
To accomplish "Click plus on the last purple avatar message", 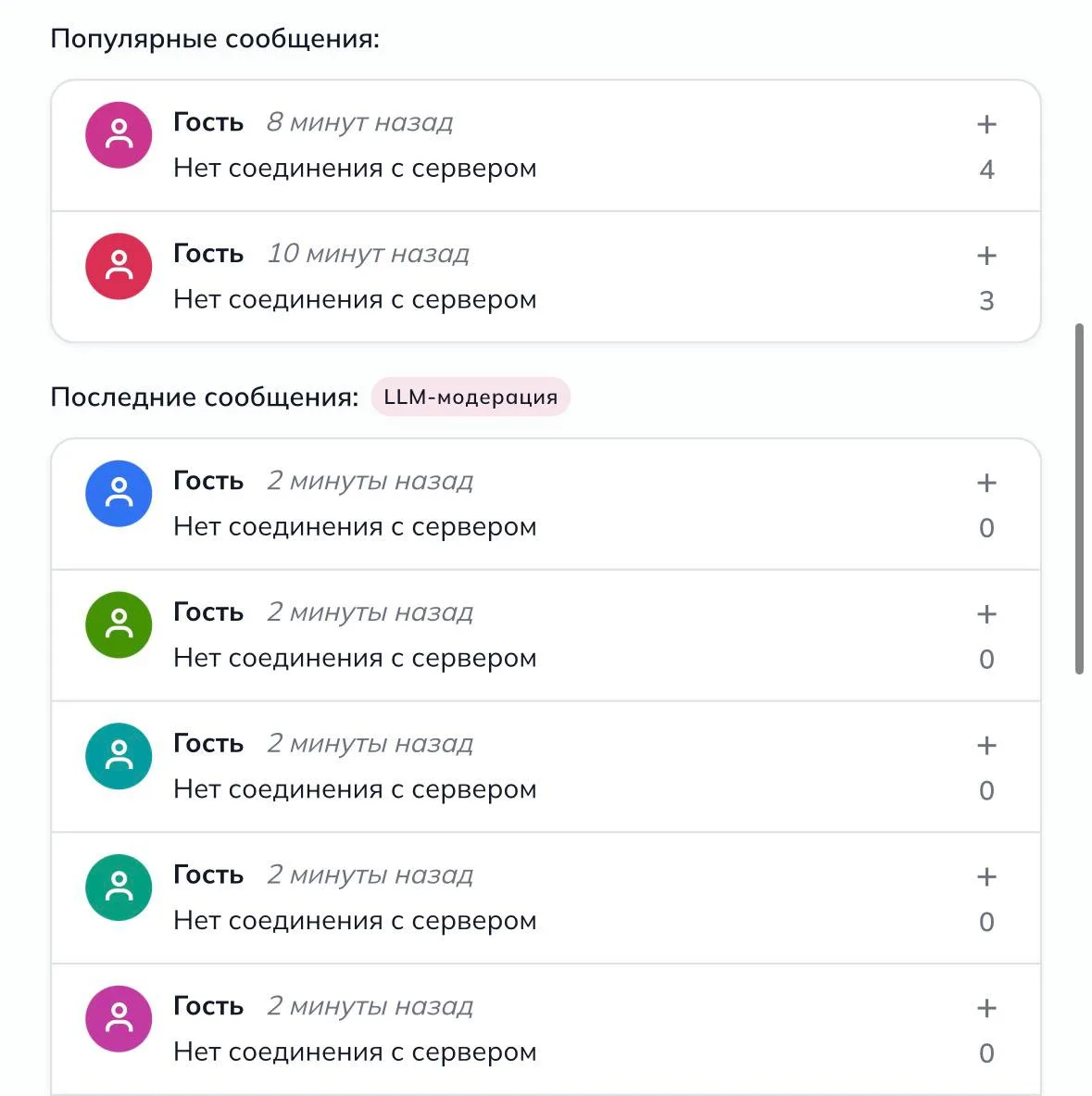I will click(x=985, y=1008).
